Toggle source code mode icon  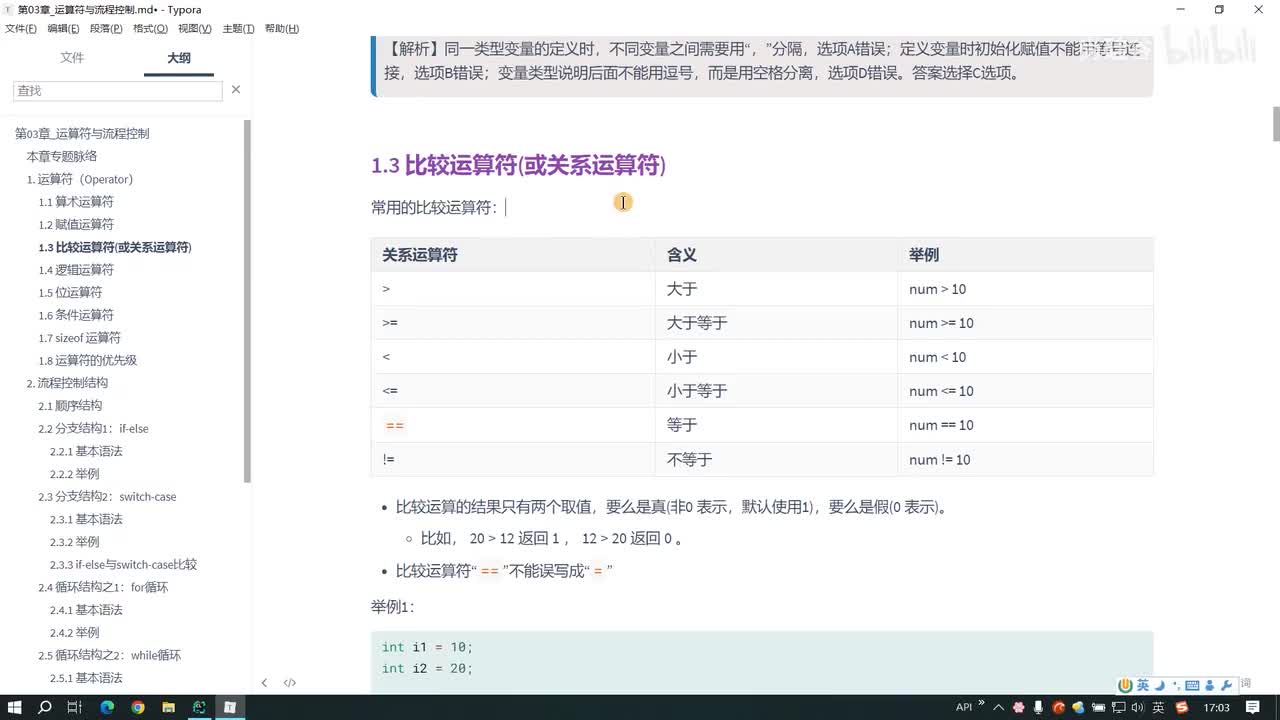click(290, 683)
